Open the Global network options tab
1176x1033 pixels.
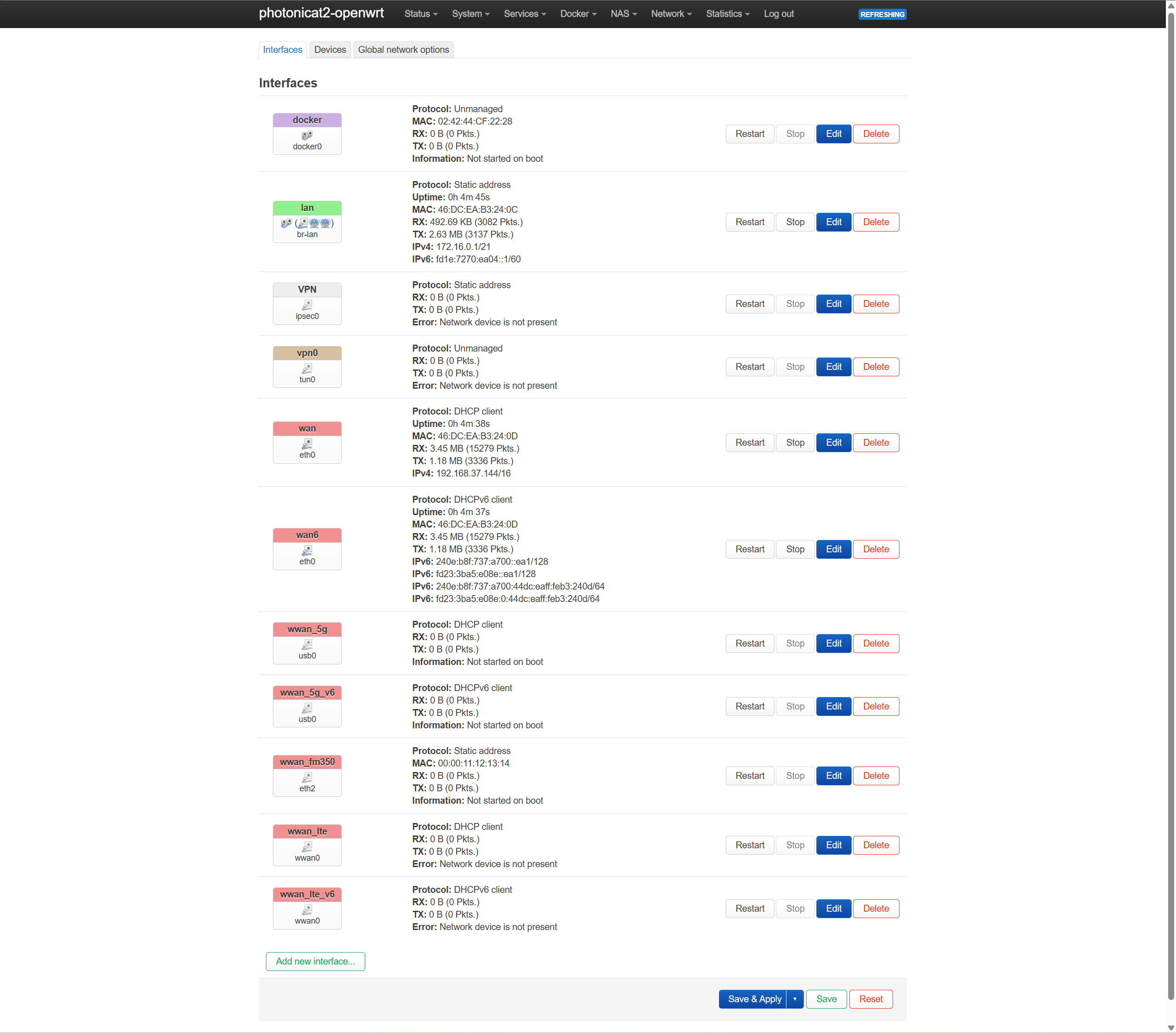tap(403, 50)
